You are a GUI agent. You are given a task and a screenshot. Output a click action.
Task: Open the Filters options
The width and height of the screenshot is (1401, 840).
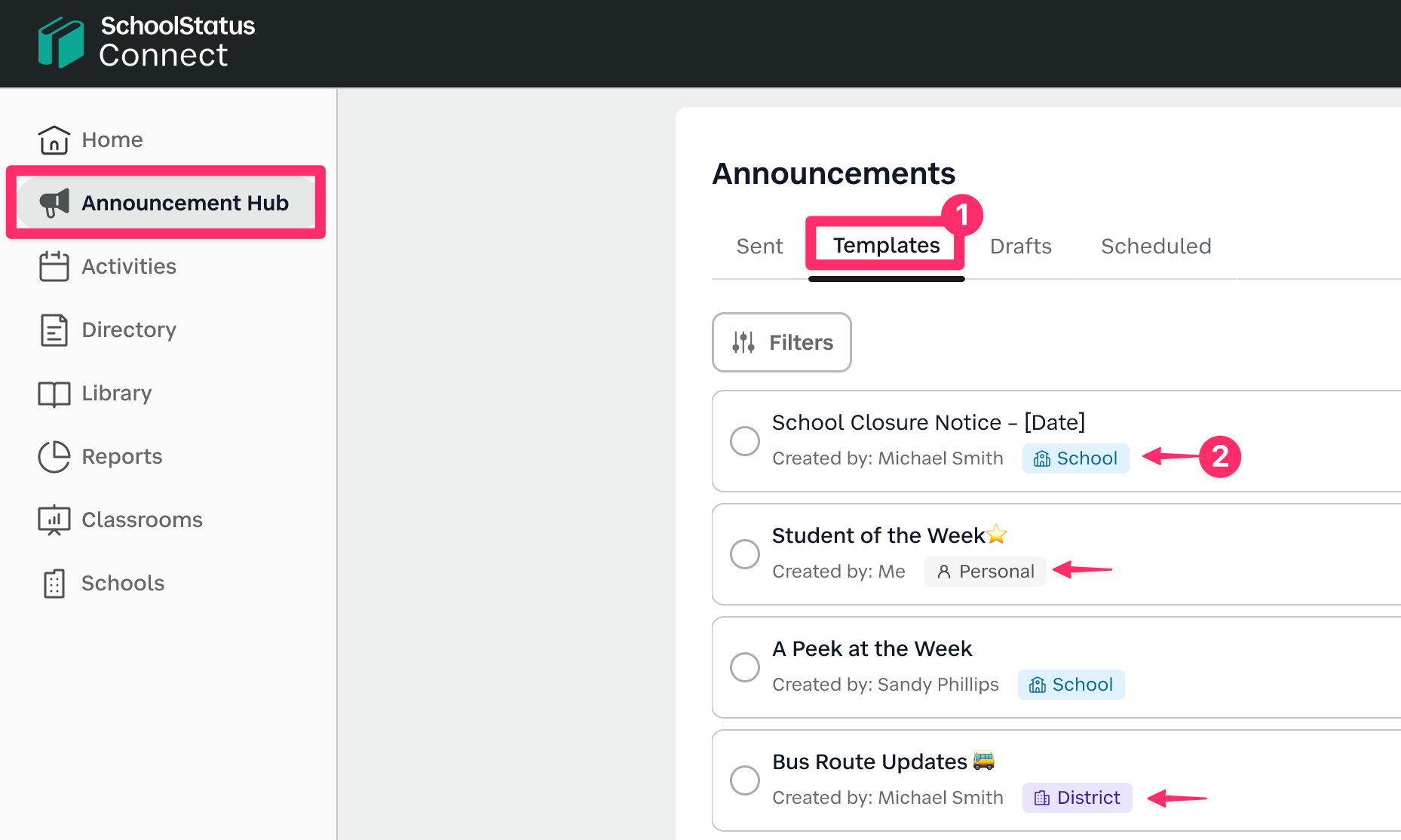coord(782,342)
